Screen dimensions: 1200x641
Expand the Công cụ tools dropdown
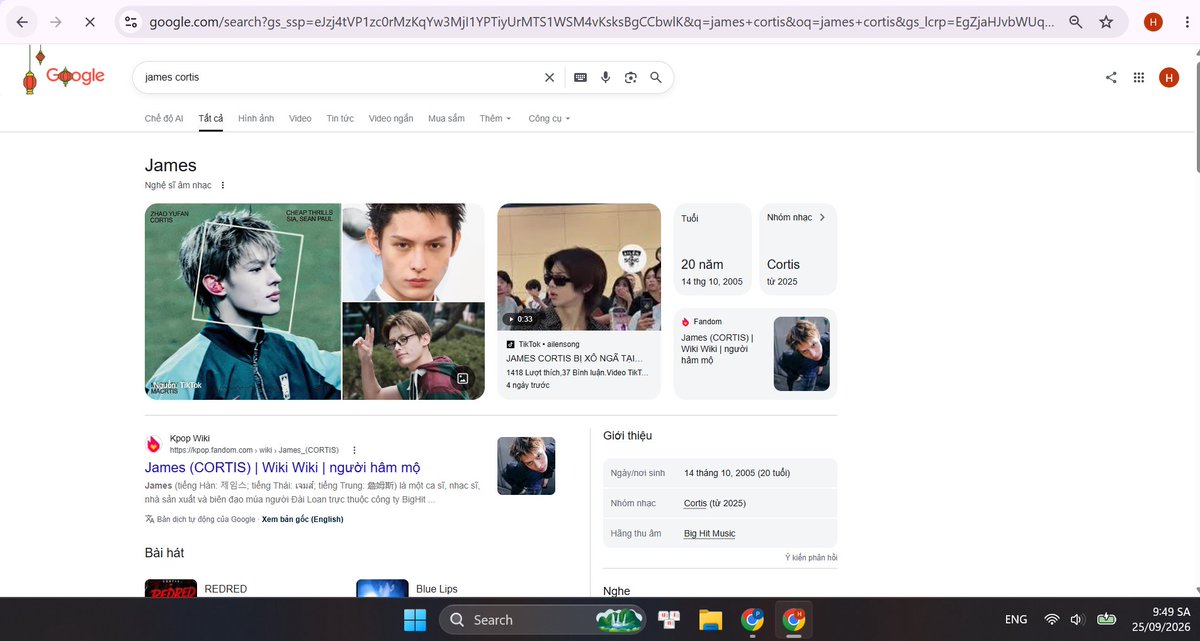tap(549, 118)
